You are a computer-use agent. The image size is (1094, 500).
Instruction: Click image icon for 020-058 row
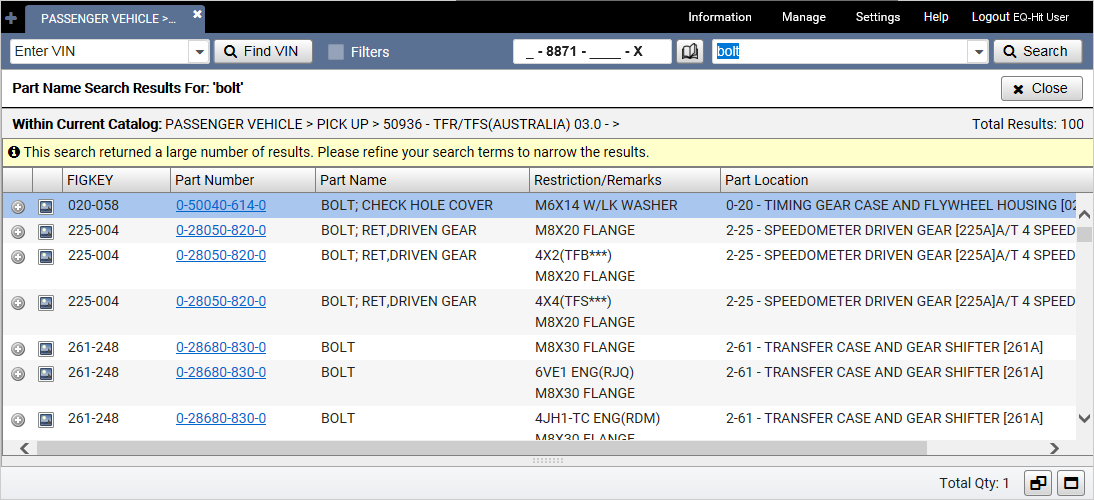coord(46,206)
